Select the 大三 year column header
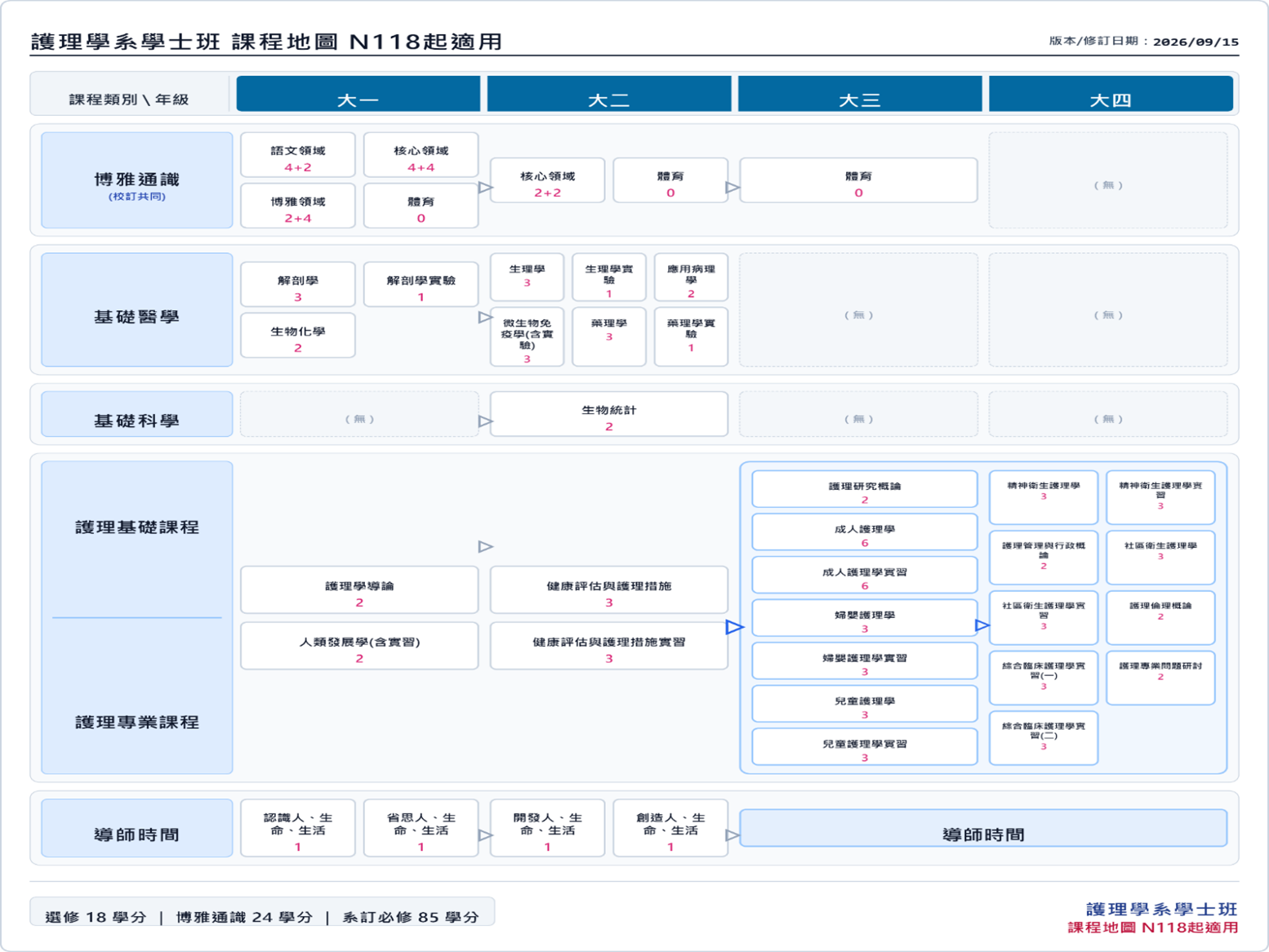Viewport: 1269px width, 952px height. pyautogui.click(x=859, y=94)
